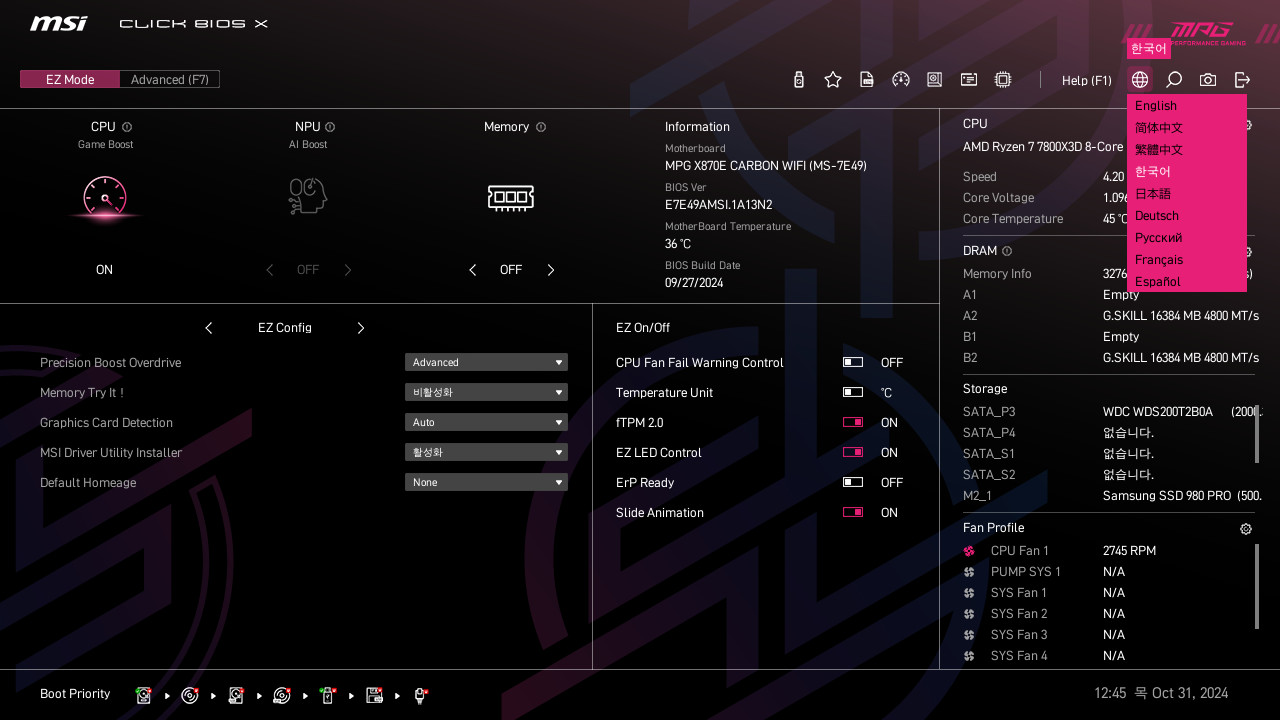Click the square board icon beside the gauge icon

click(x=935, y=80)
